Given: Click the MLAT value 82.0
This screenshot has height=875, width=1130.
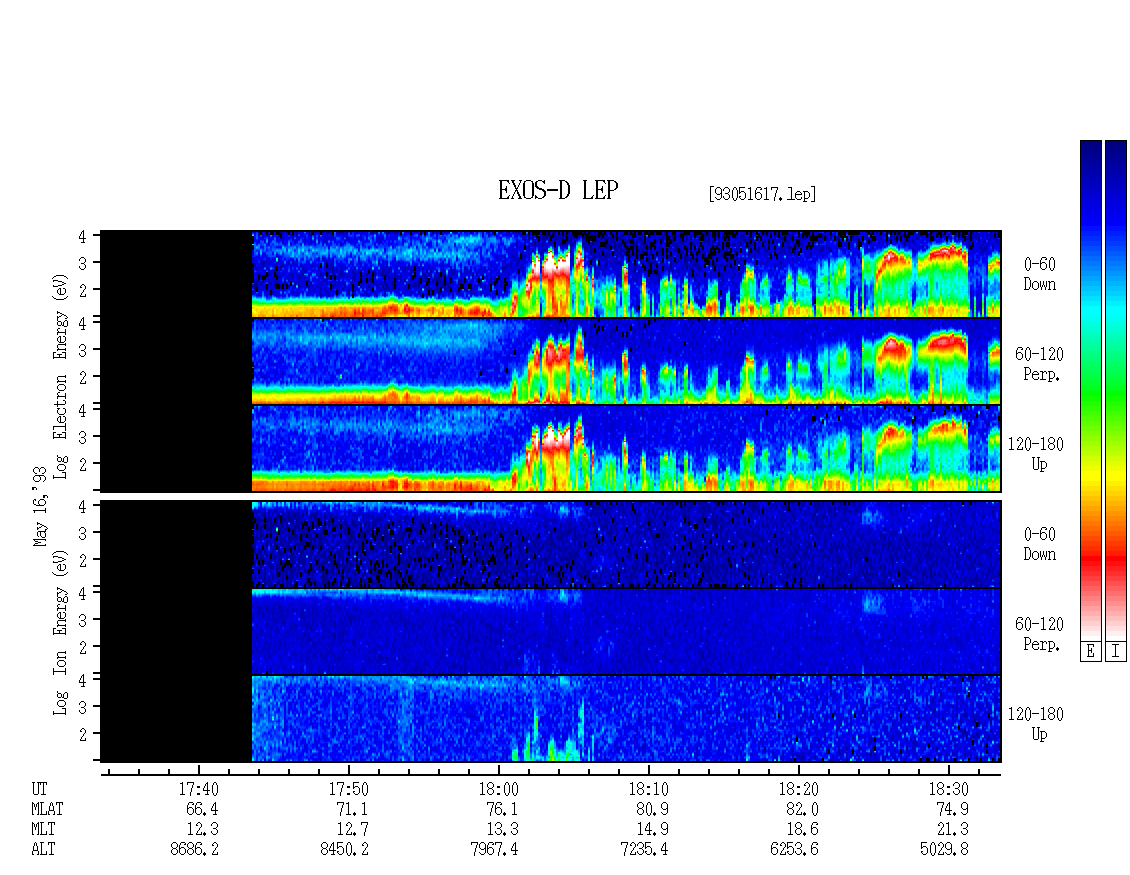Looking at the screenshot, I should click(x=802, y=809).
